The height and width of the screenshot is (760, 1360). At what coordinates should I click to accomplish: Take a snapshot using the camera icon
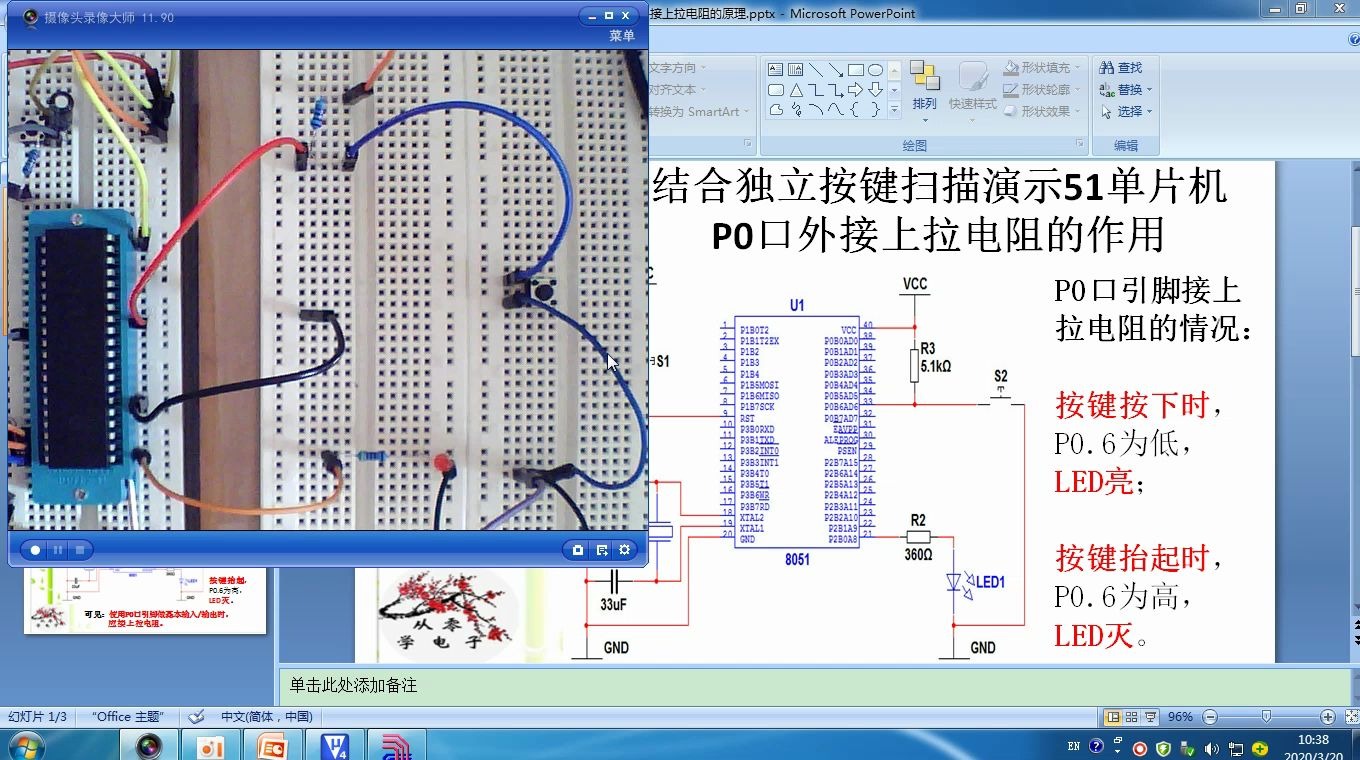pos(578,549)
